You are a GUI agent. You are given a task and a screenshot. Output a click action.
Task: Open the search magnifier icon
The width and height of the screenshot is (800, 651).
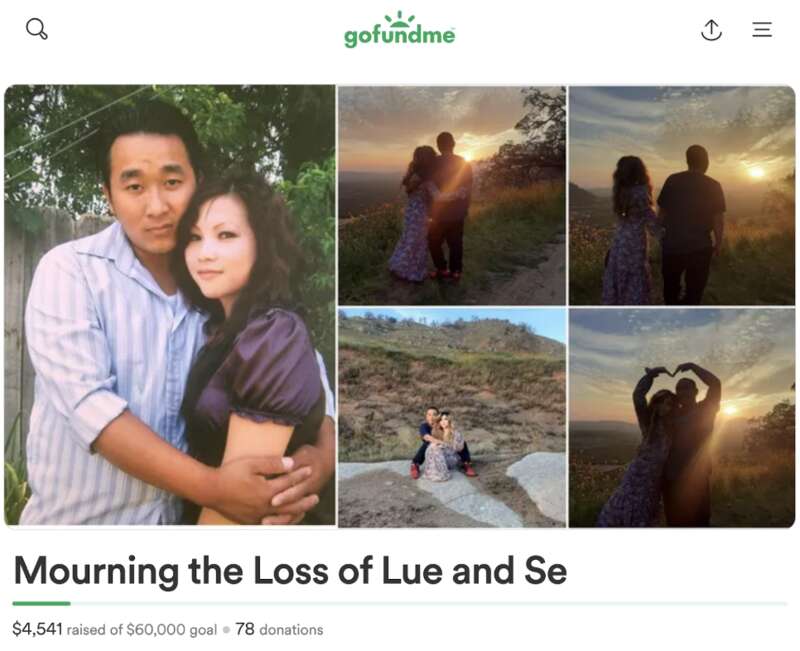tap(37, 29)
